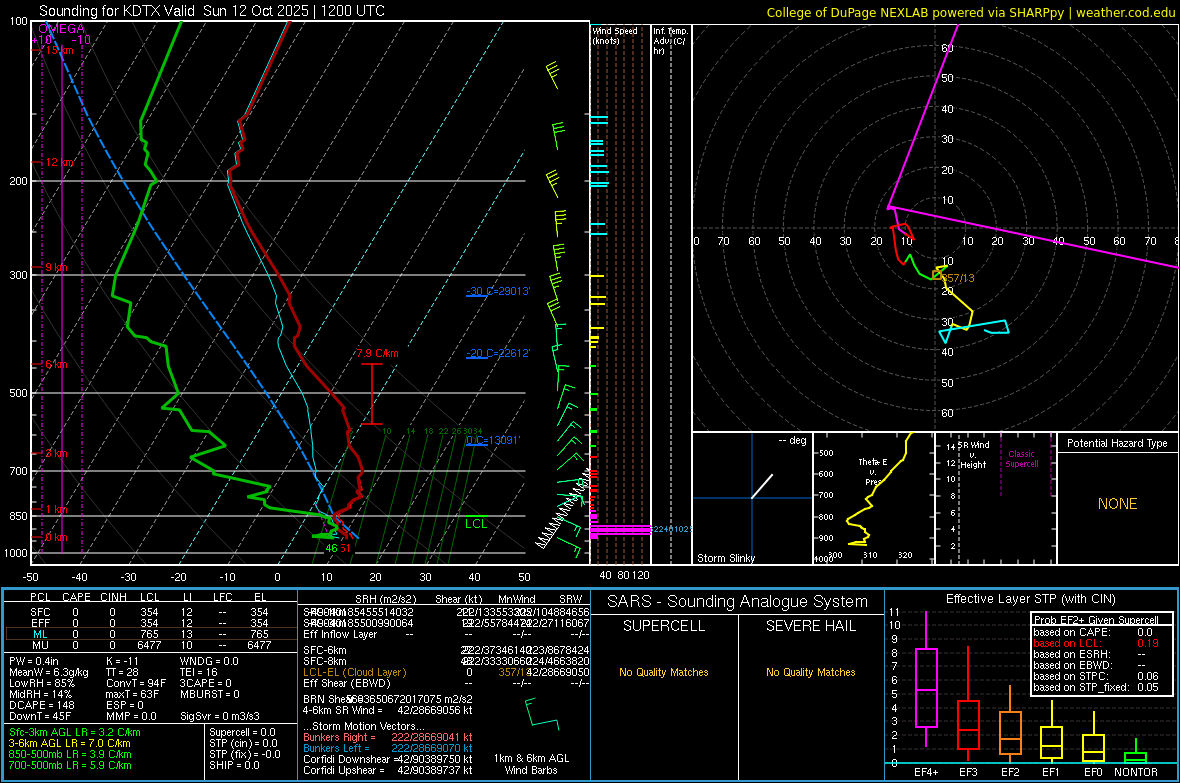
Task: Select the highlighted ML parcel row label
Action: coord(40,634)
